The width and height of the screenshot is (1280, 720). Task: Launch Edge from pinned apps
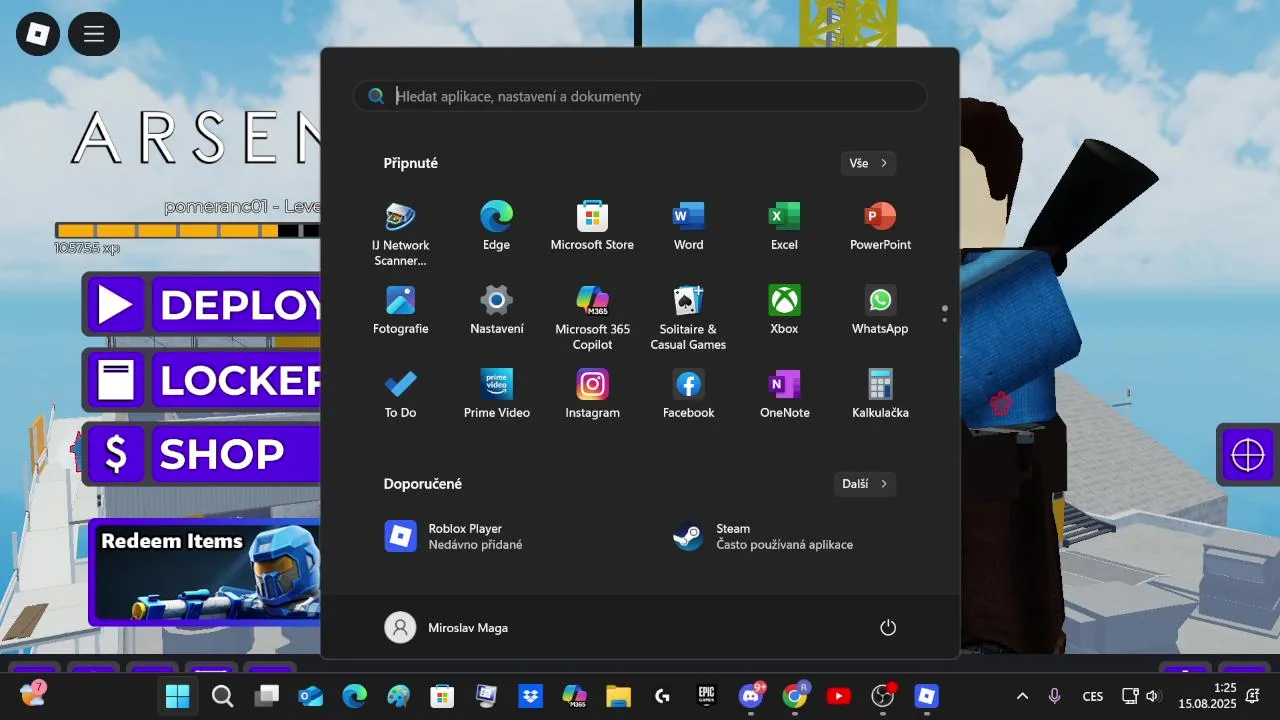tap(496, 226)
